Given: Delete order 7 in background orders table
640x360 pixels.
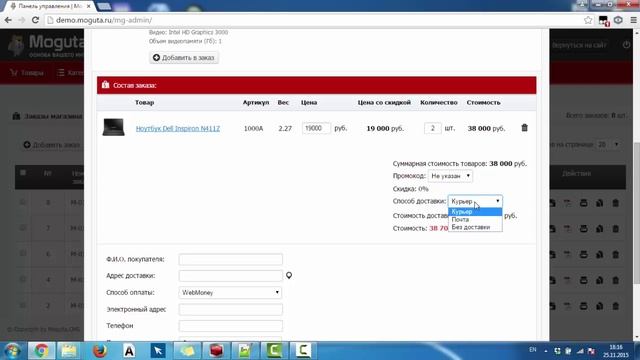Looking at the screenshot, I should (616, 229).
